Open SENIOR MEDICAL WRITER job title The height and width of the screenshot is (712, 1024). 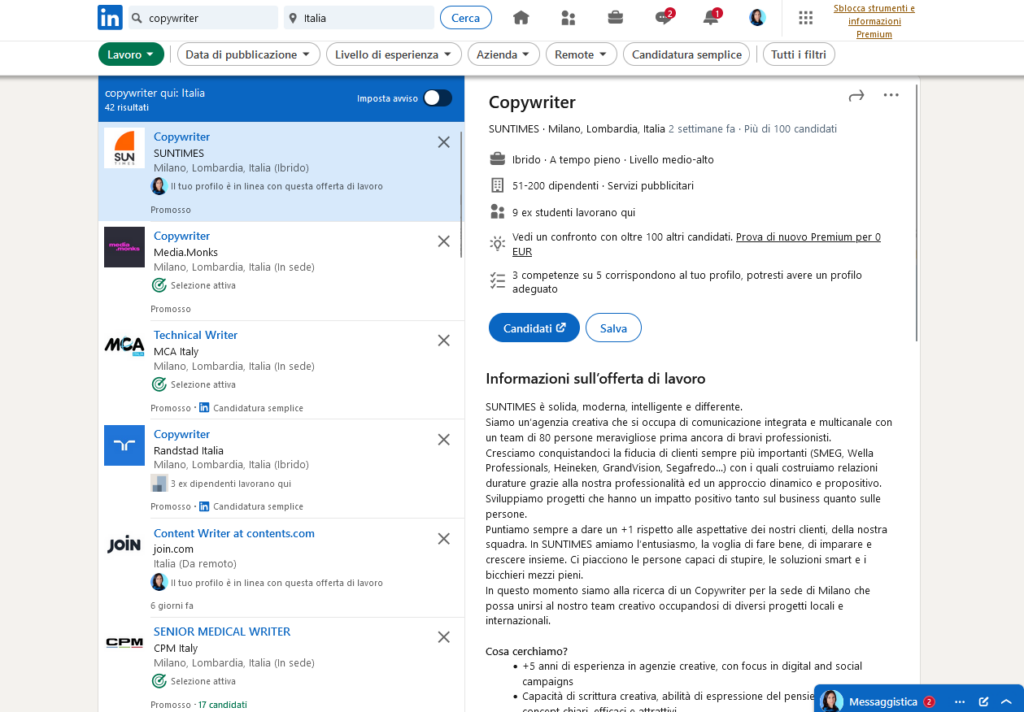[222, 632]
